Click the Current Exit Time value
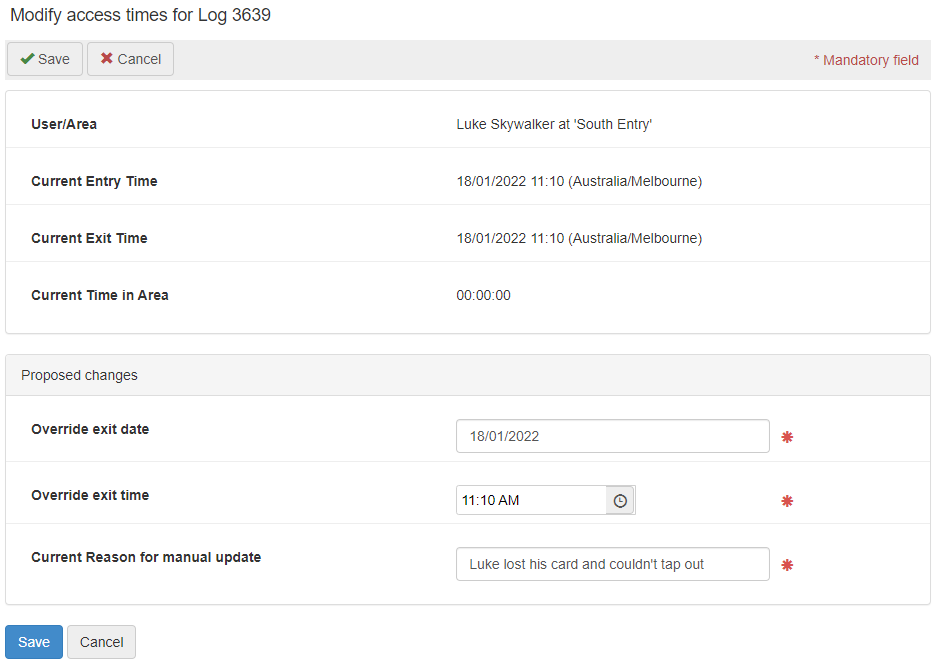Screen dimensions: 941x664 click(x=579, y=238)
